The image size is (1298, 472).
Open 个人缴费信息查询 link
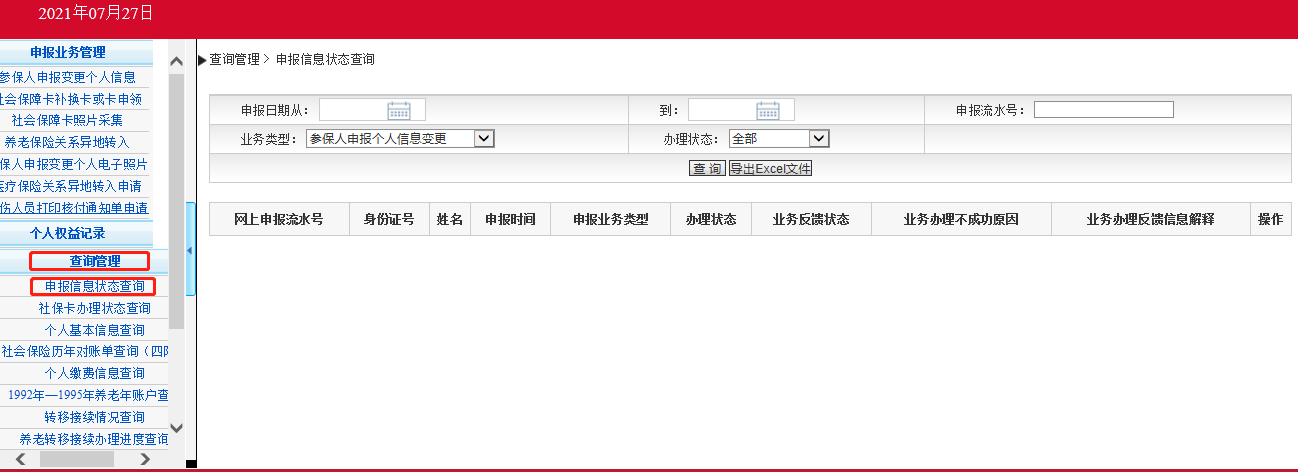95,373
